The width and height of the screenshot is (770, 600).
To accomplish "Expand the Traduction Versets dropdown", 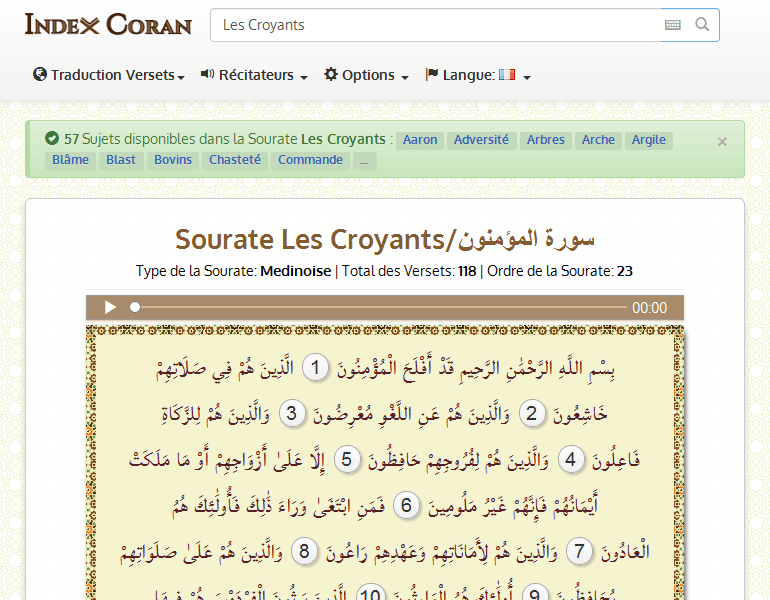I will click(109, 75).
